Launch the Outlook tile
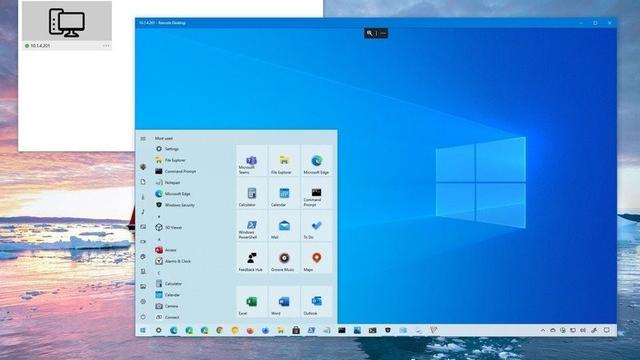 tap(316, 302)
